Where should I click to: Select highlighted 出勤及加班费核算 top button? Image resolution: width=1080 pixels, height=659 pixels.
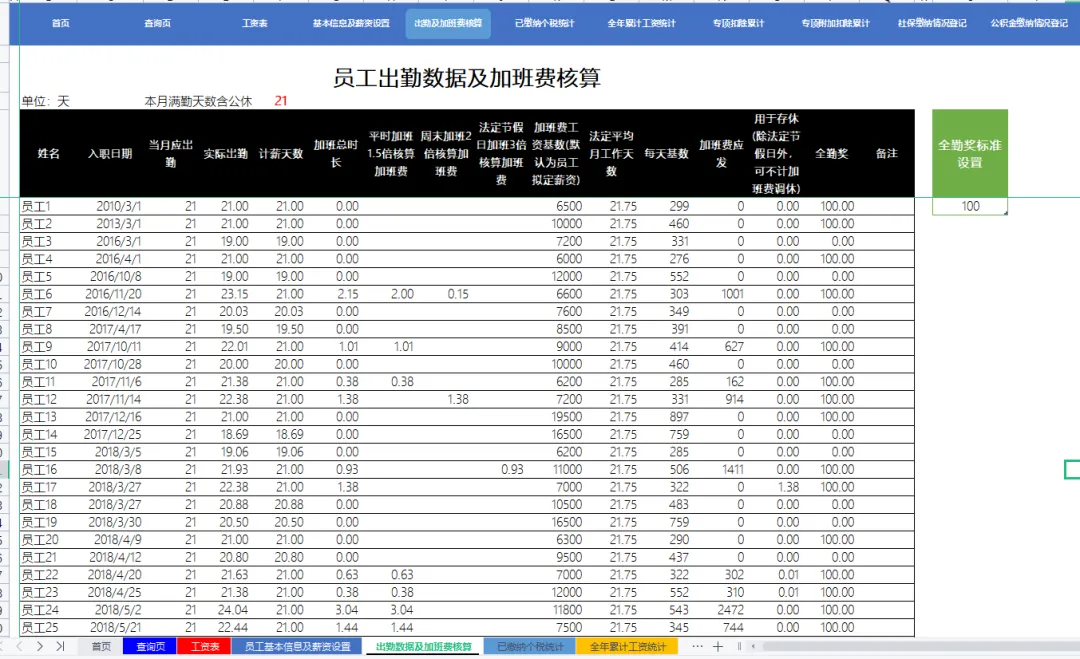448,23
